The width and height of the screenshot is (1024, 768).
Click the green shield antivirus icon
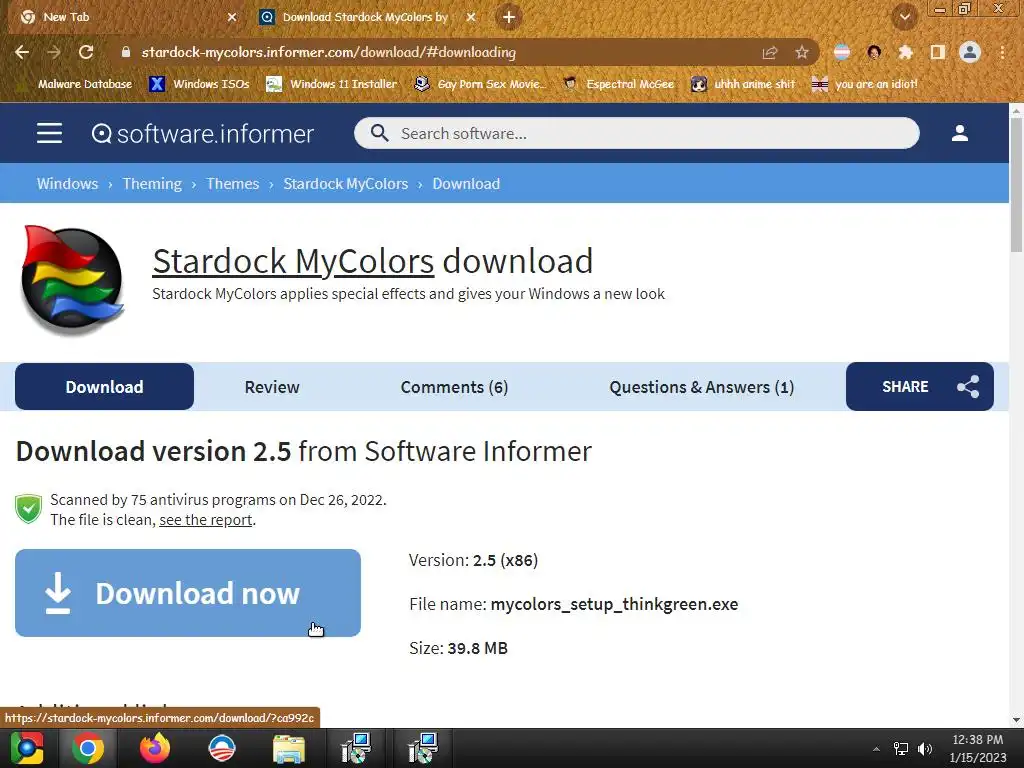point(29,509)
